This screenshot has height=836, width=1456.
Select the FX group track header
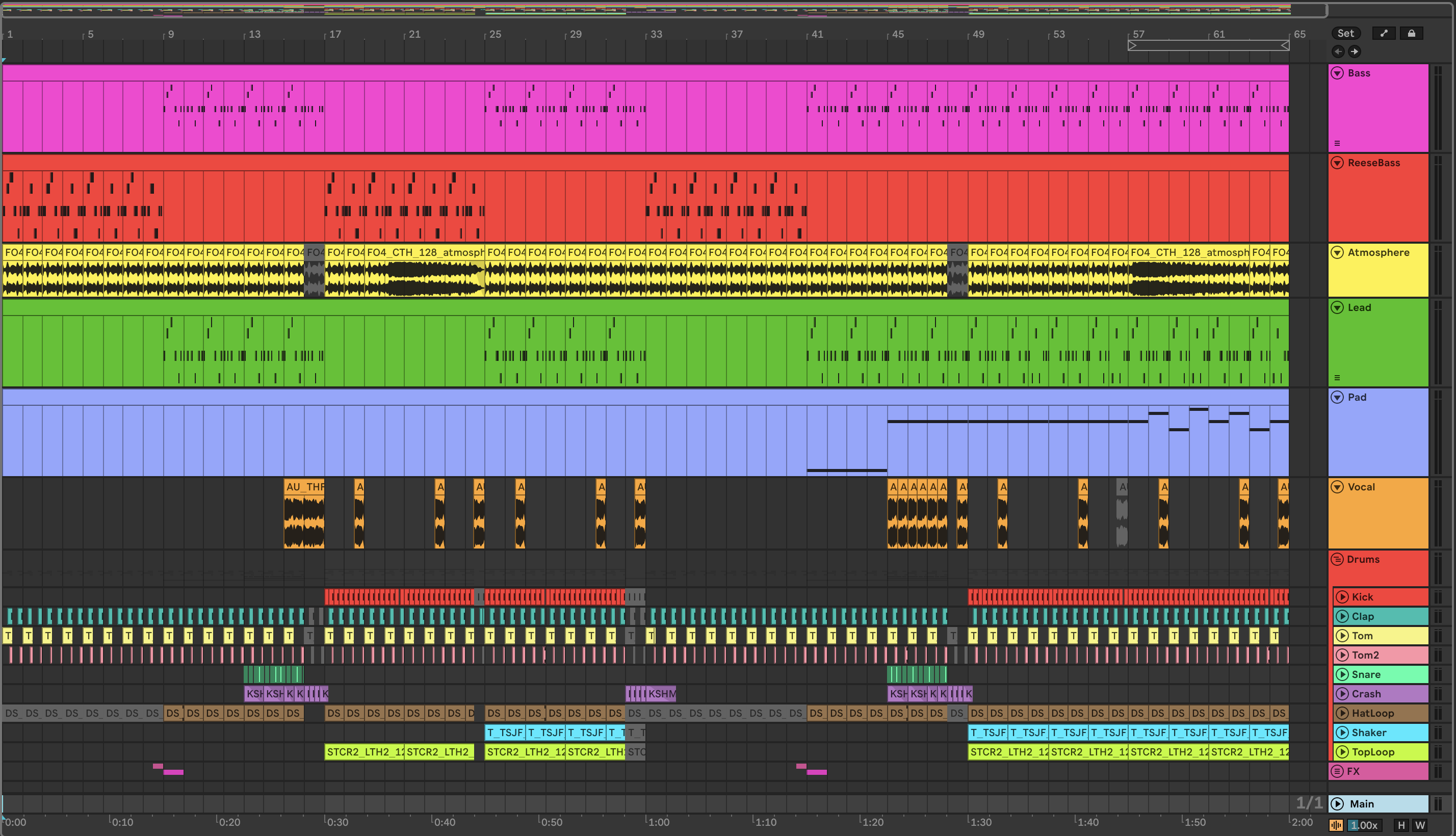(x=1378, y=771)
